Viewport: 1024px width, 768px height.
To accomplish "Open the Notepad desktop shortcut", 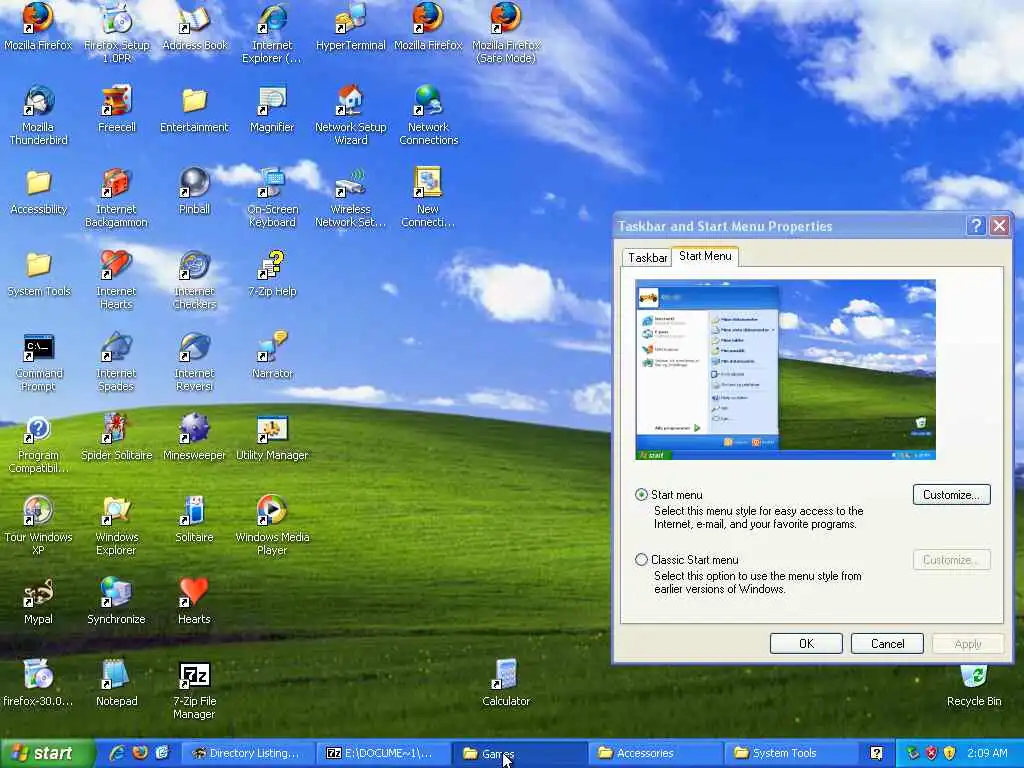I will click(x=116, y=683).
